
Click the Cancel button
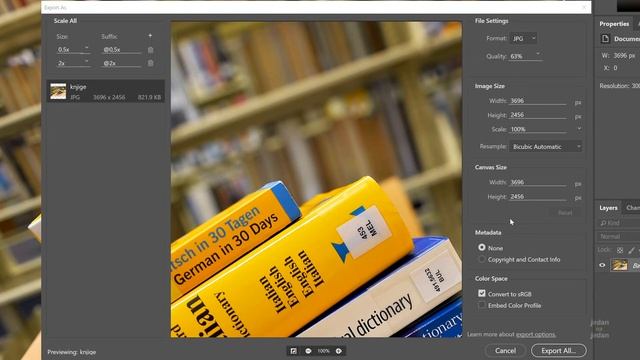[x=505, y=351]
